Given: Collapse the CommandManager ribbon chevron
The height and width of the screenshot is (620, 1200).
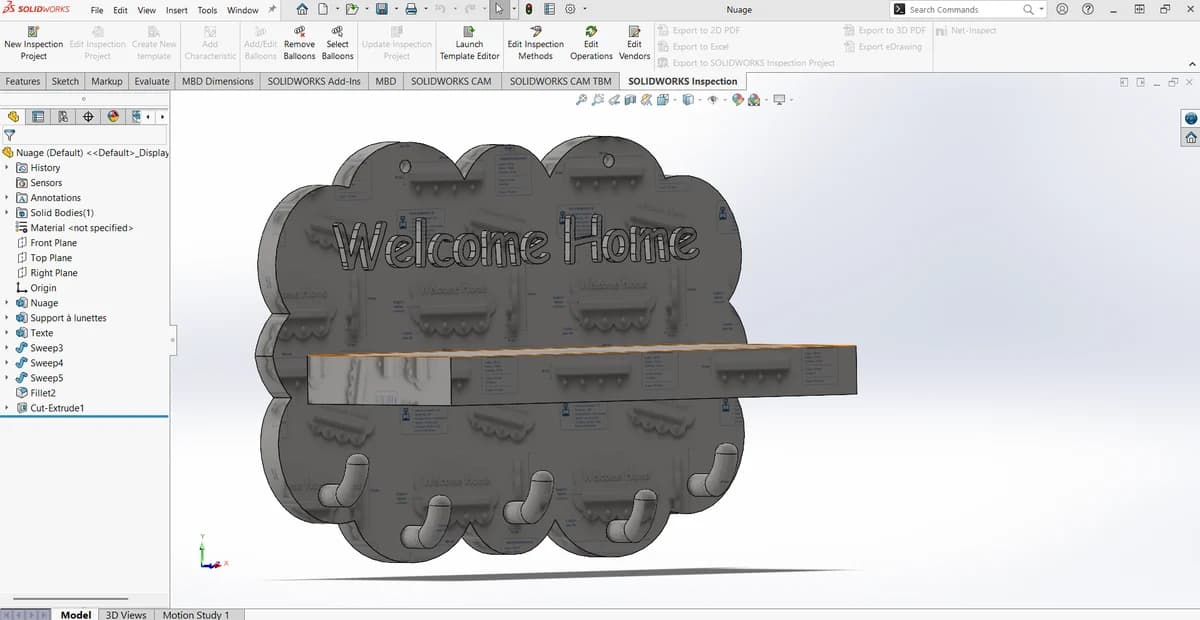Looking at the screenshot, I should tap(1191, 64).
